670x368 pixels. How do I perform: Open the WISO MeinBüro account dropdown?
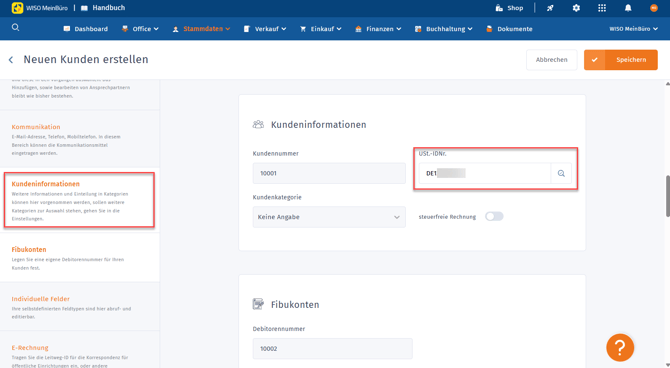coord(633,29)
